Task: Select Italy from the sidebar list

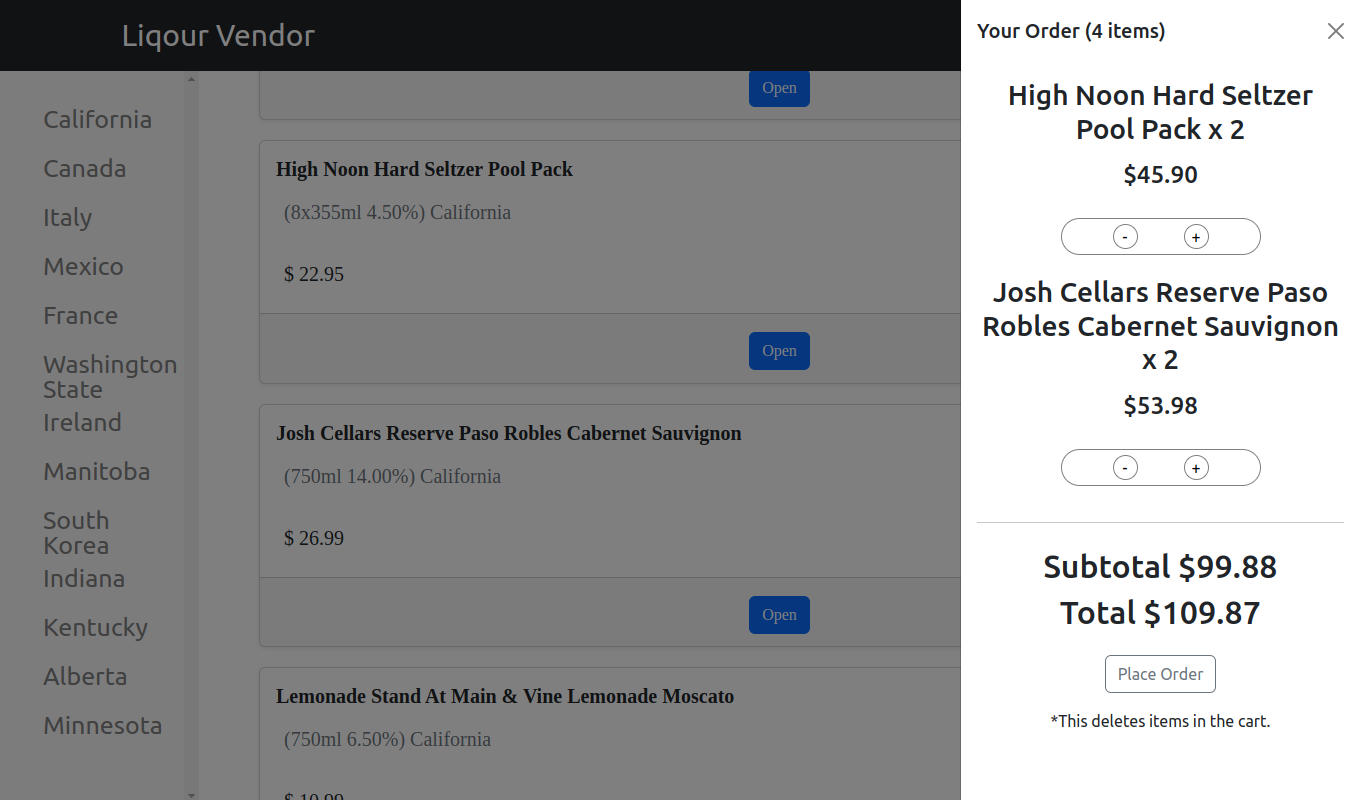Action: click(67, 217)
